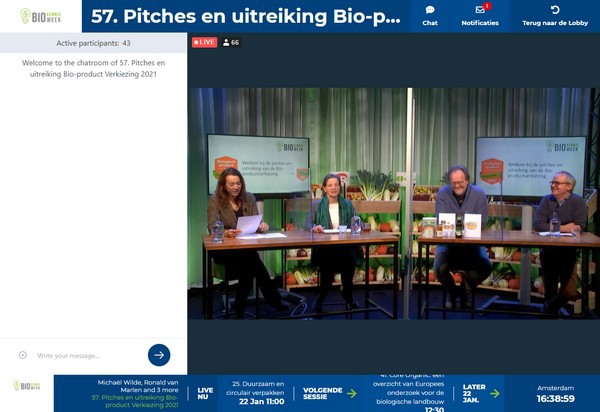
Task: Open Core Organic upcoming session link
Action: pyautogui.click(x=406, y=393)
